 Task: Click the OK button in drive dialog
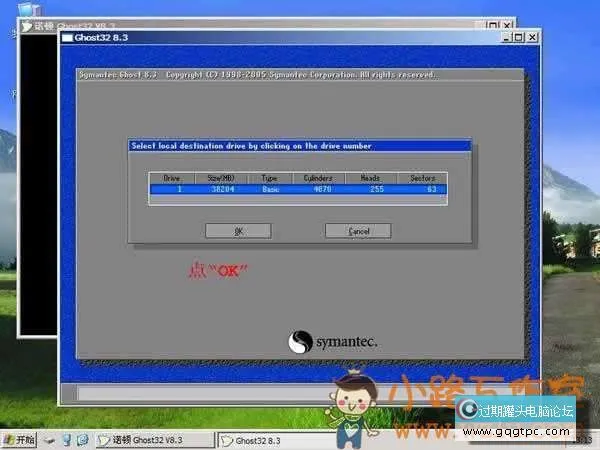tap(238, 231)
